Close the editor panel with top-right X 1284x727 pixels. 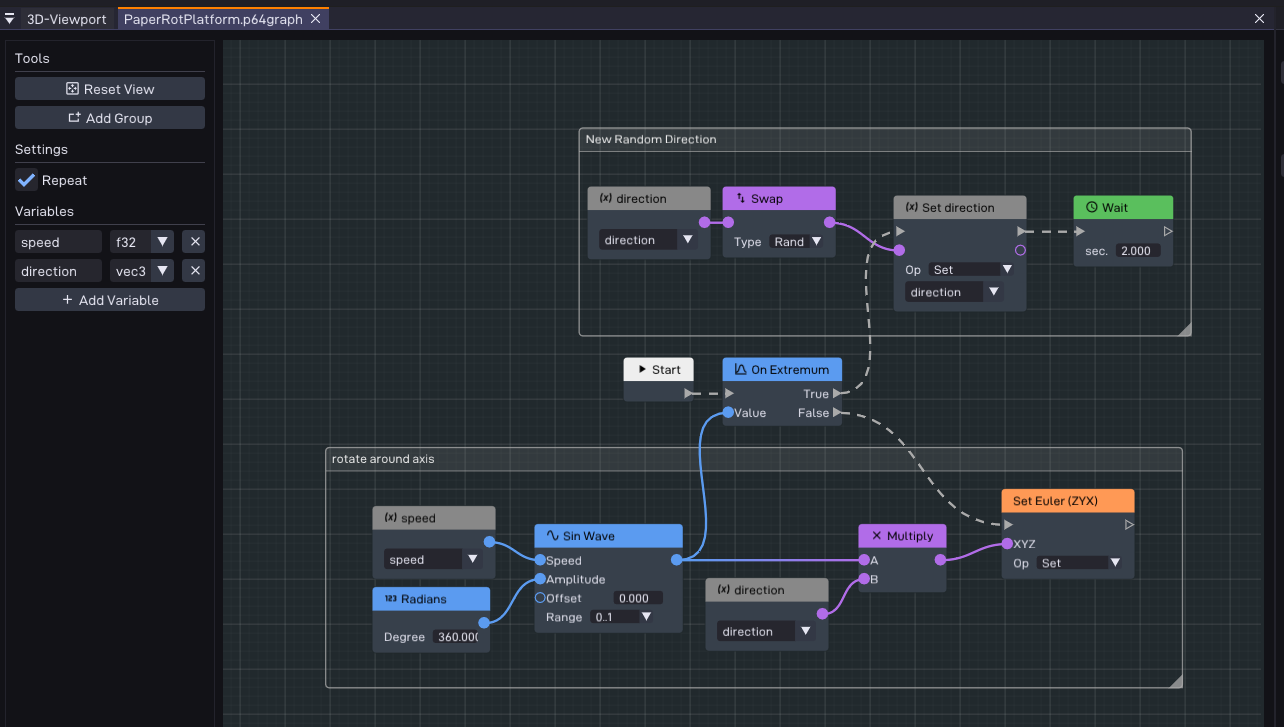tap(1259, 19)
